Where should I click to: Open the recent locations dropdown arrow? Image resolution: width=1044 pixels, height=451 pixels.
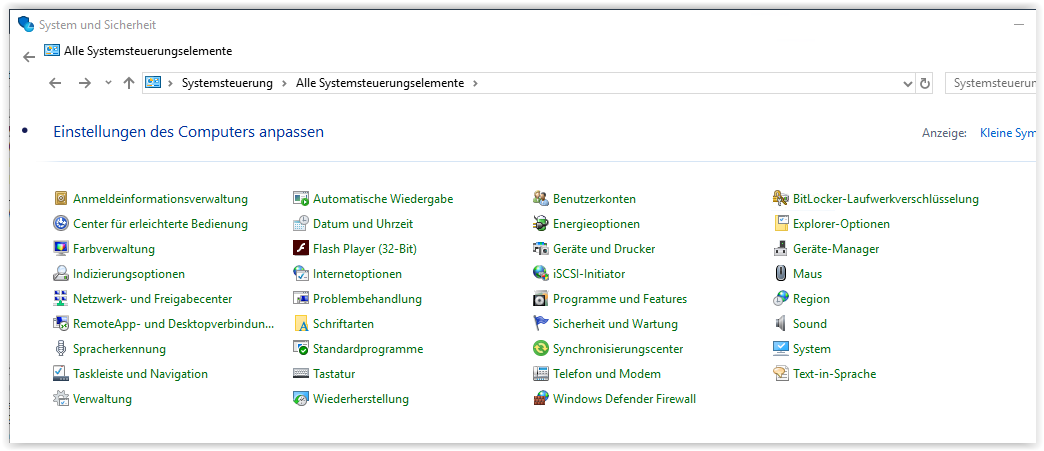click(x=108, y=83)
